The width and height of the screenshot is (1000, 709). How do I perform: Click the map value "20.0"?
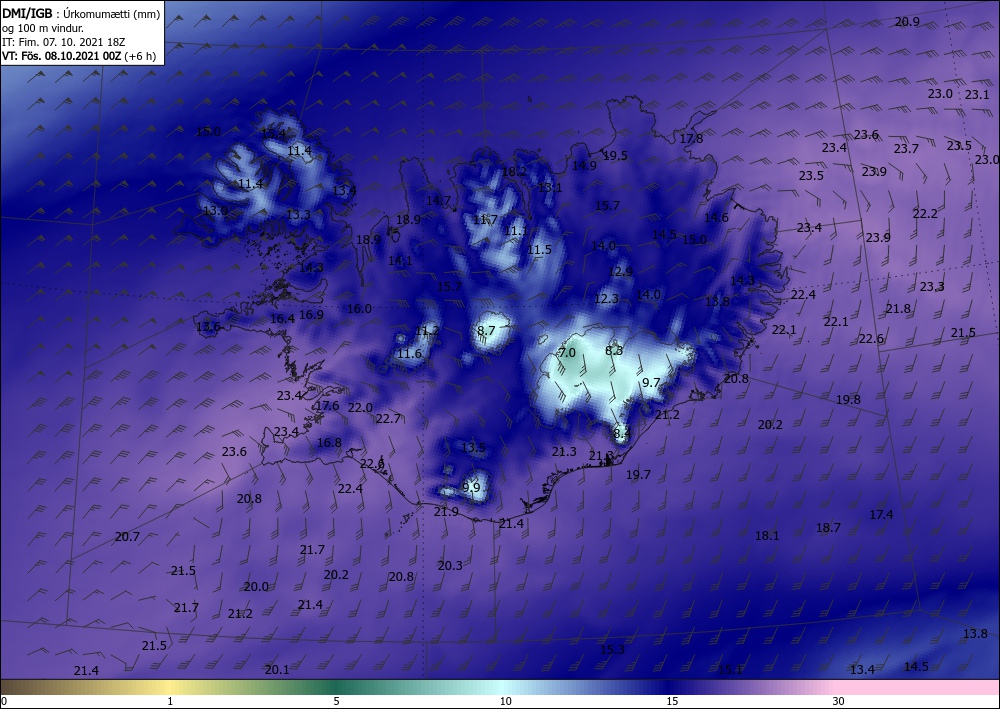tap(256, 587)
